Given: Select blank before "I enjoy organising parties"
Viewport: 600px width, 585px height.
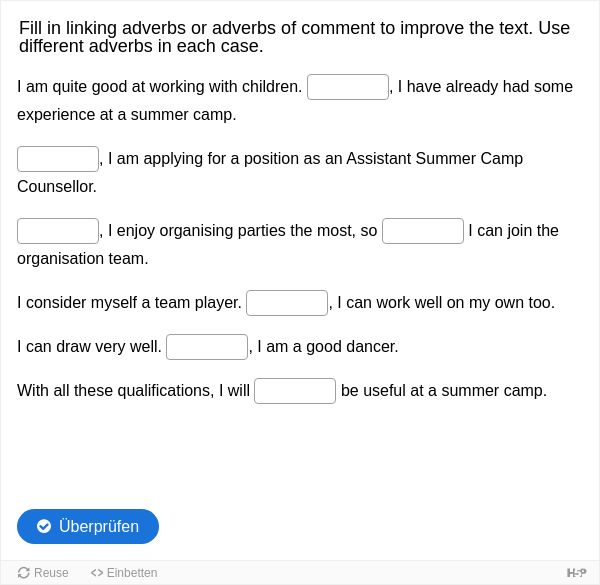Looking at the screenshot, I should point(58,231).
